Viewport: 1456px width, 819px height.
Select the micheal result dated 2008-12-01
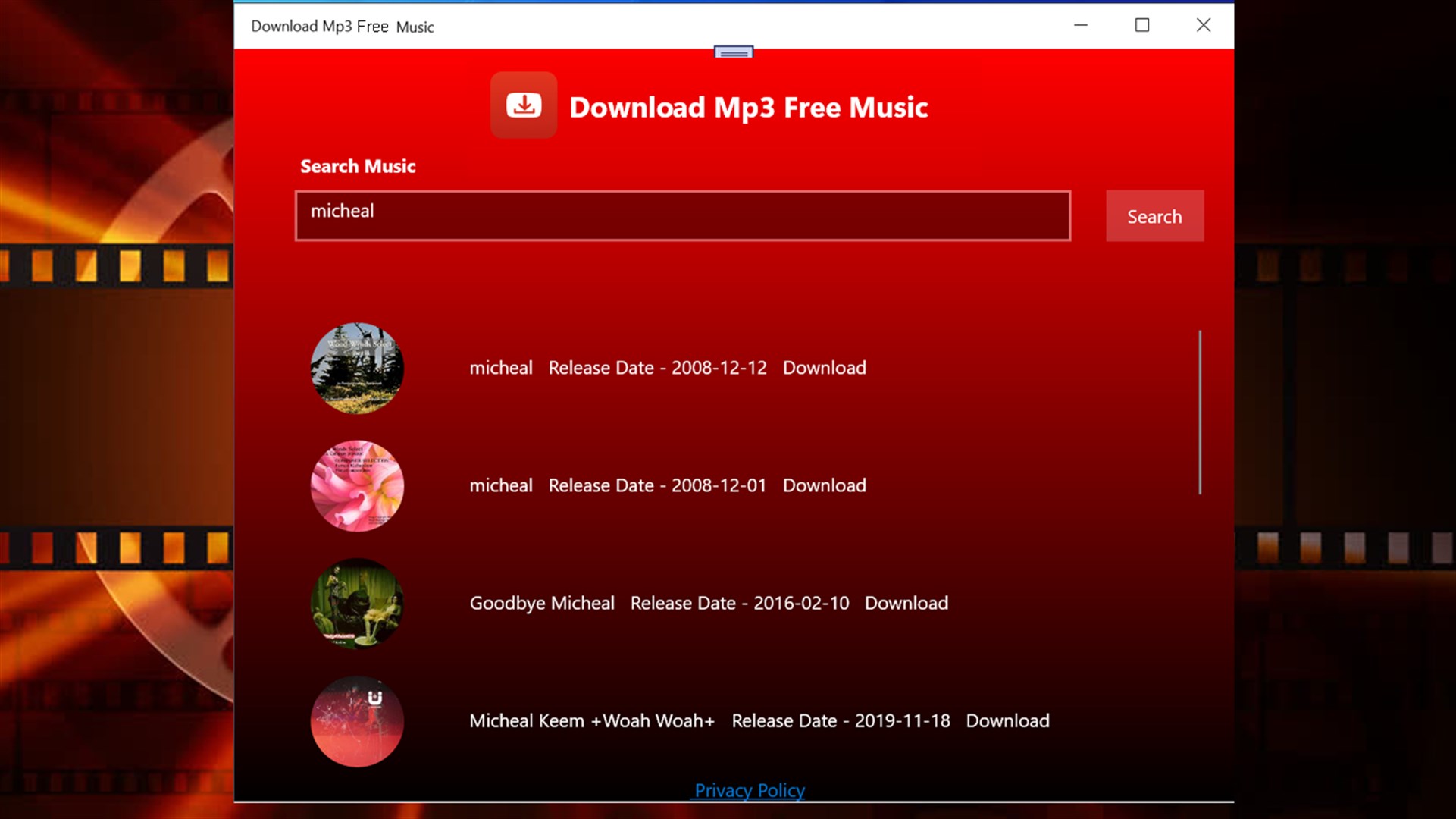click(x=501, y=485)
